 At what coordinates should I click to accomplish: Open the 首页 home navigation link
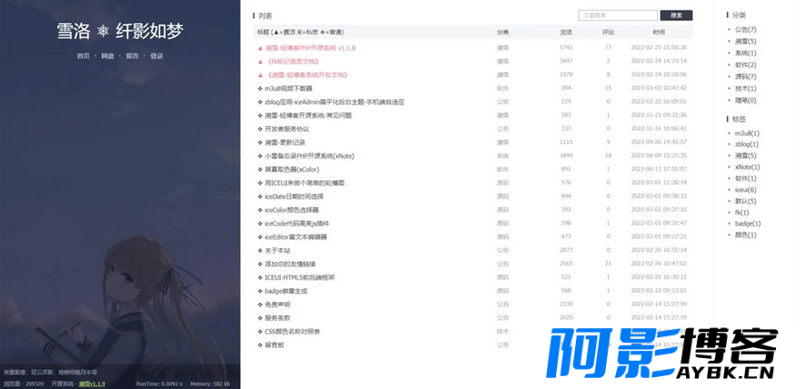coord(83,56)
